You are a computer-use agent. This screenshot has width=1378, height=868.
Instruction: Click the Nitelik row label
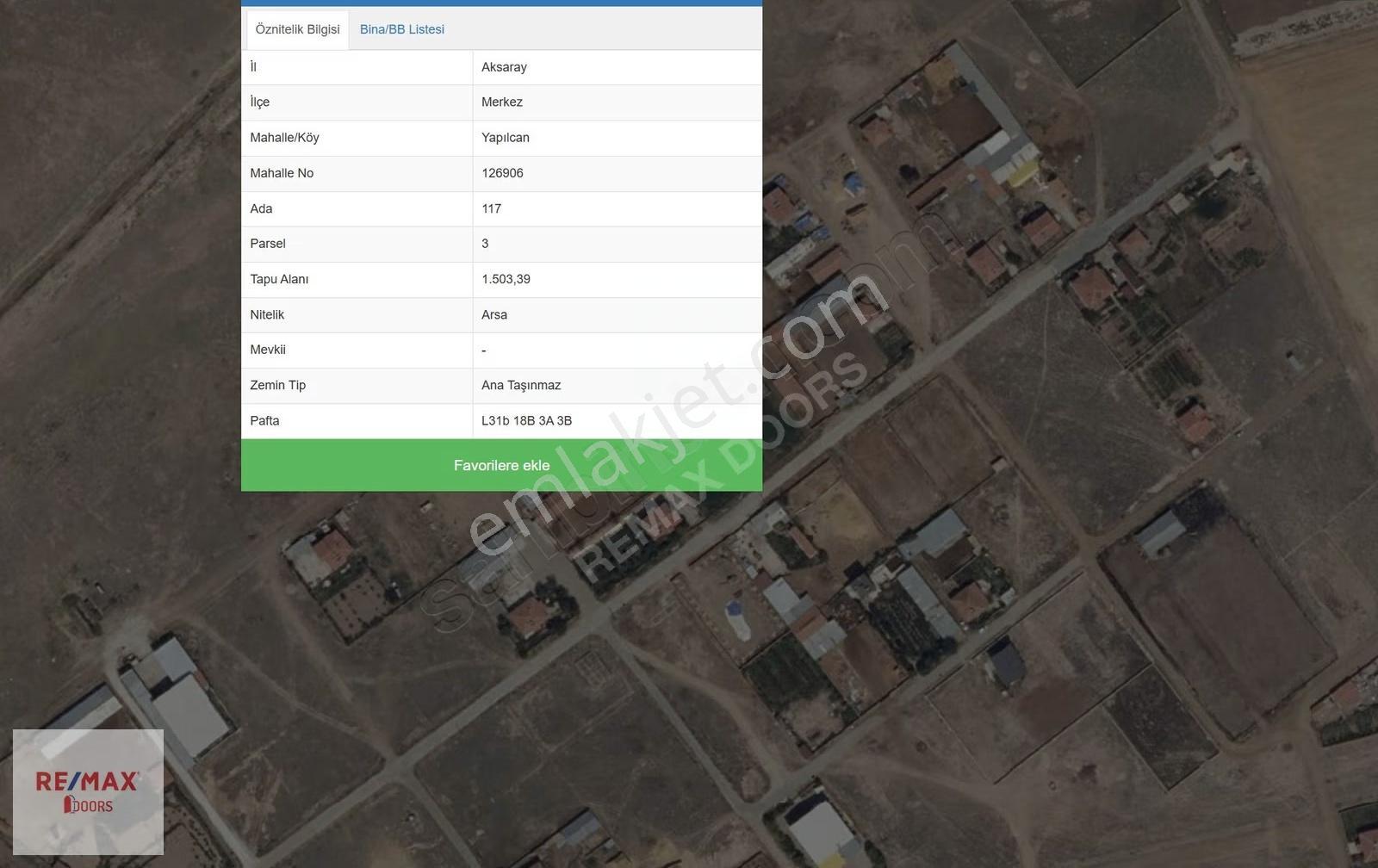coord(267,314)
